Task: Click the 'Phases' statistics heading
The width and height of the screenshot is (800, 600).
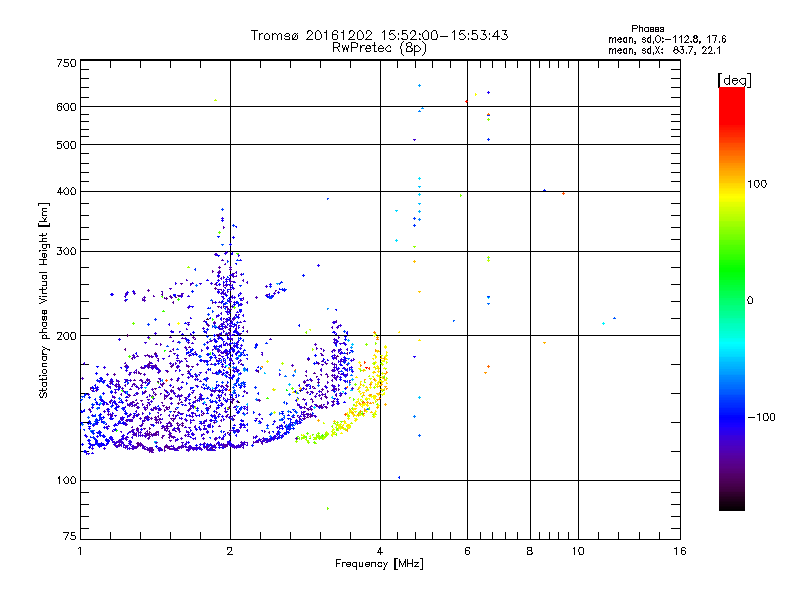Action: (647, 29)
